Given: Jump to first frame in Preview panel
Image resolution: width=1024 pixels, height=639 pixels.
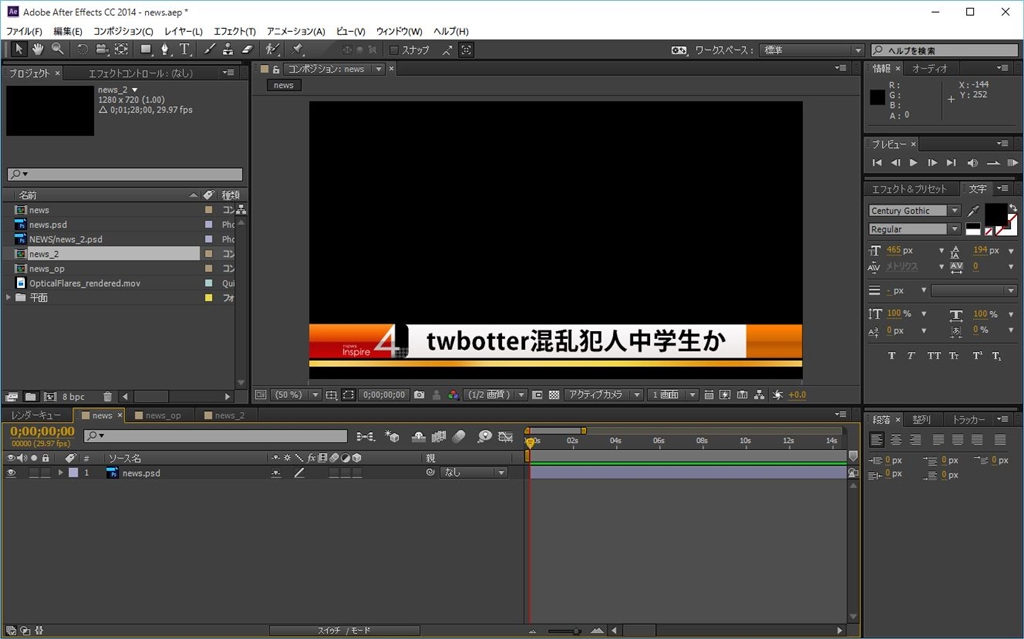Looking at the screenshot, I should pos(877,163).
